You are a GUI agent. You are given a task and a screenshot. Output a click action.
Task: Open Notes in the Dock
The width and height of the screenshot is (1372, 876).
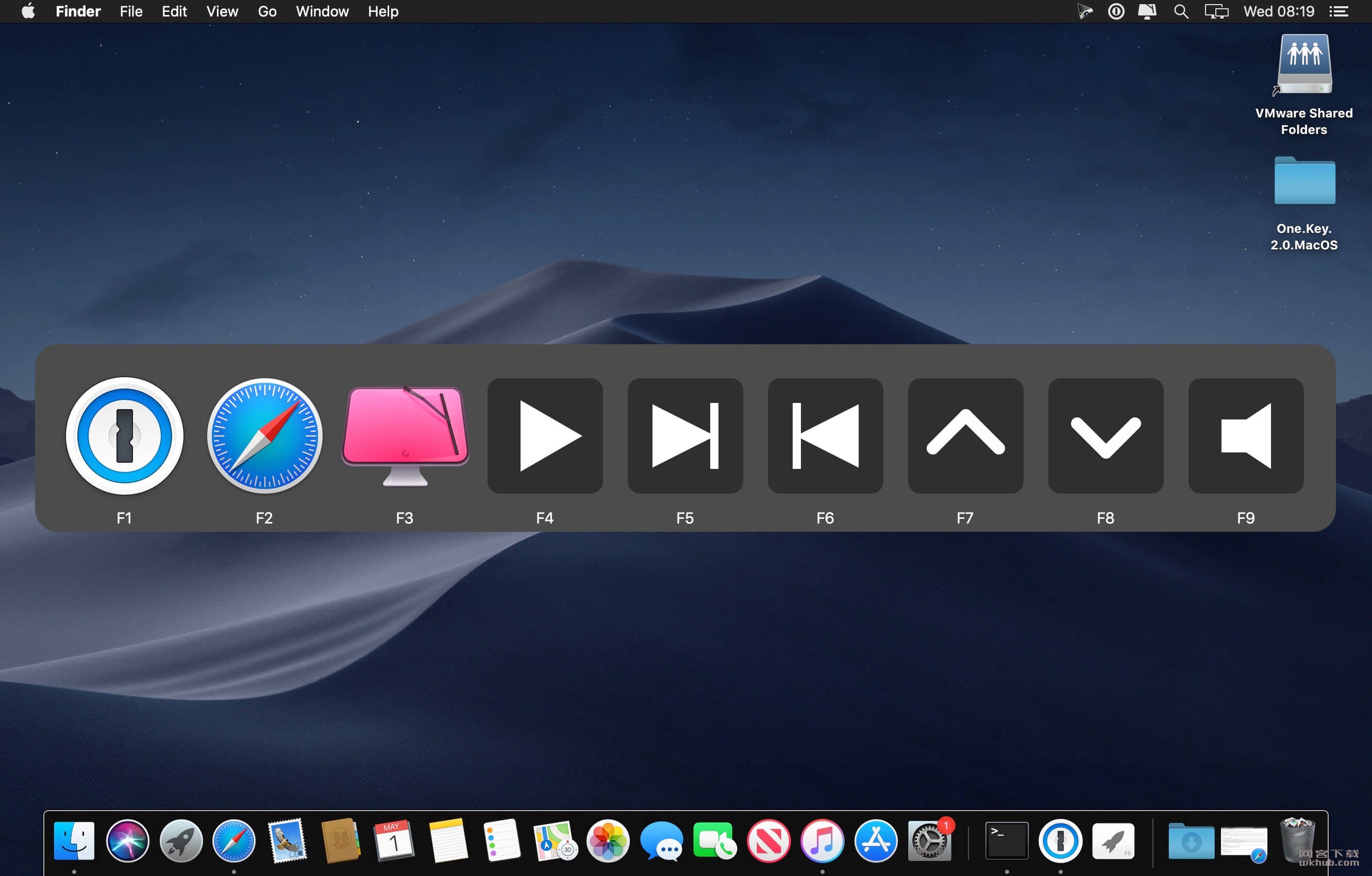click(x=448, y=840)
